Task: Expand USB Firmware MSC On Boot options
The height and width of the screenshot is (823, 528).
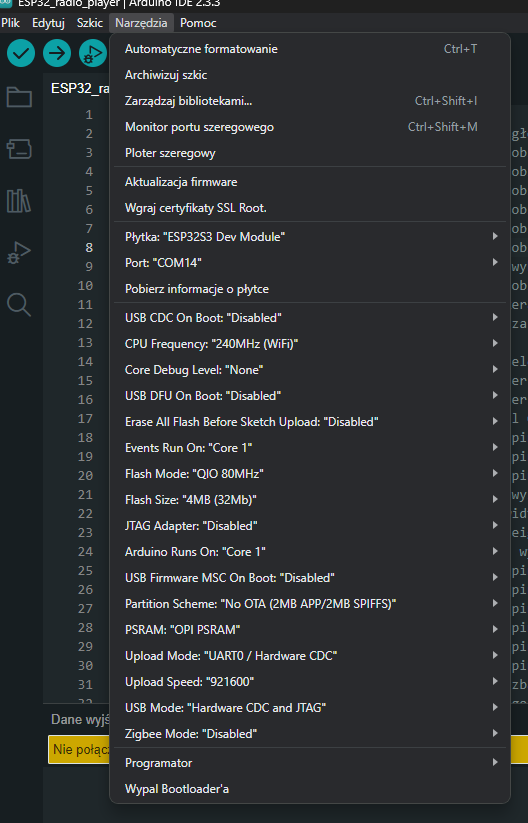Action: coord(310,577)
